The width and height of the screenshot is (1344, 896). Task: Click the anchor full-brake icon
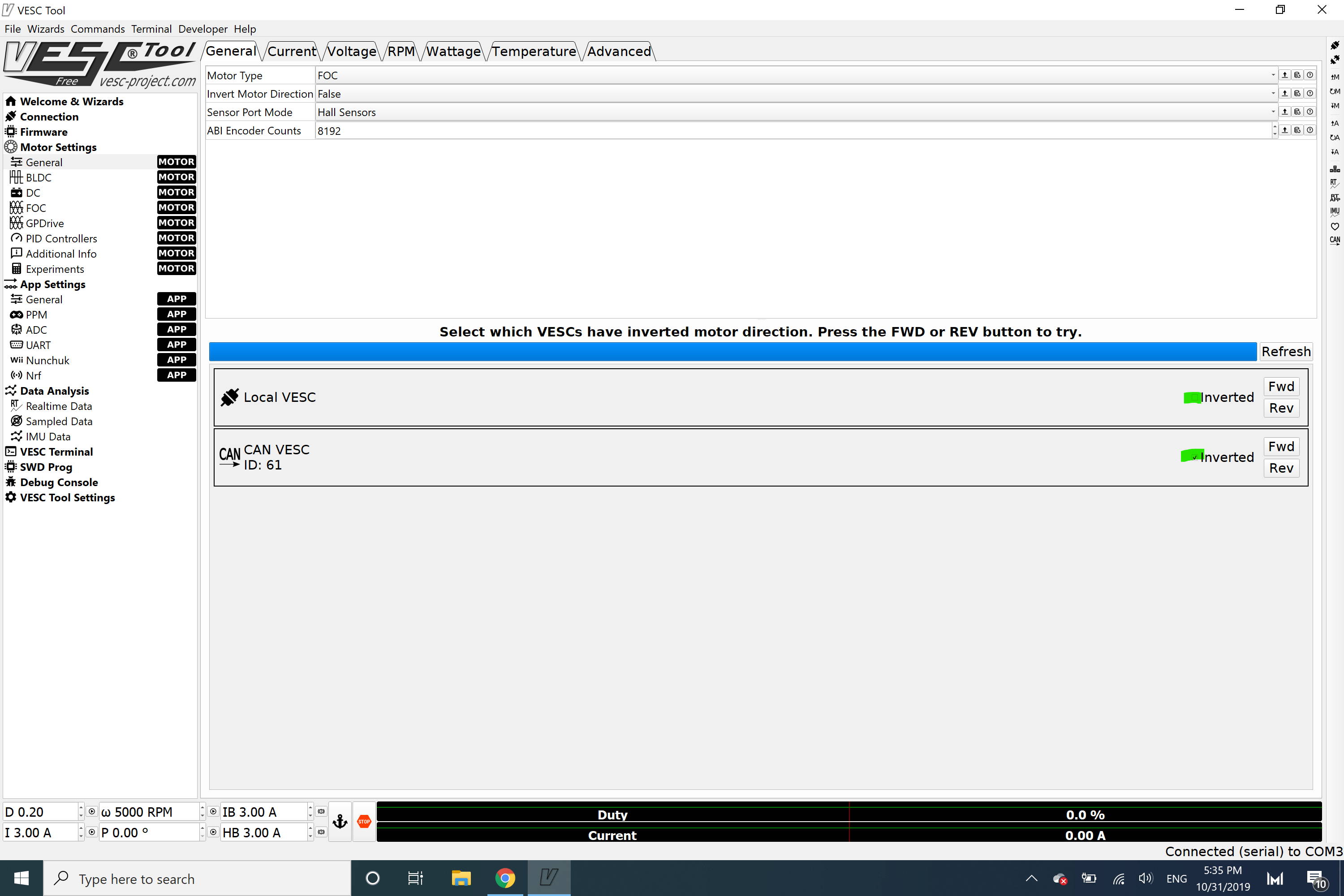(340, 822)
